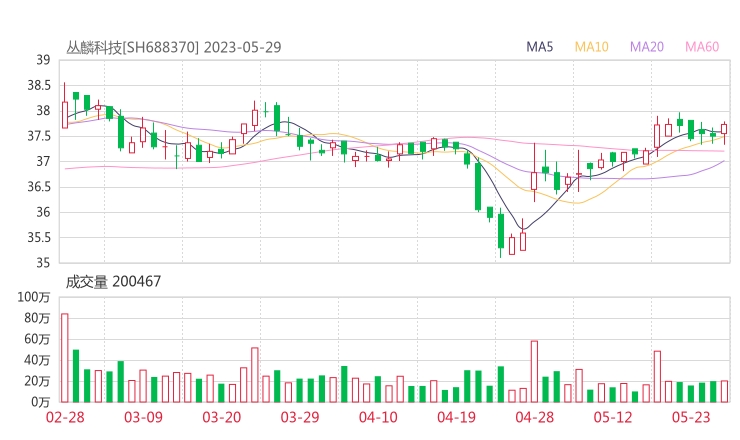740x440 pixels.
Task: Click the 03-20 date label
Action: (x=222, y=417)
